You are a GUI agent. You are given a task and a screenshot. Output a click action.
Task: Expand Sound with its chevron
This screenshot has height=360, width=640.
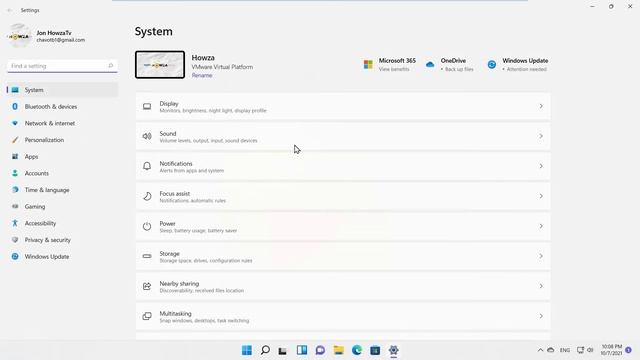tap(541, 136)
